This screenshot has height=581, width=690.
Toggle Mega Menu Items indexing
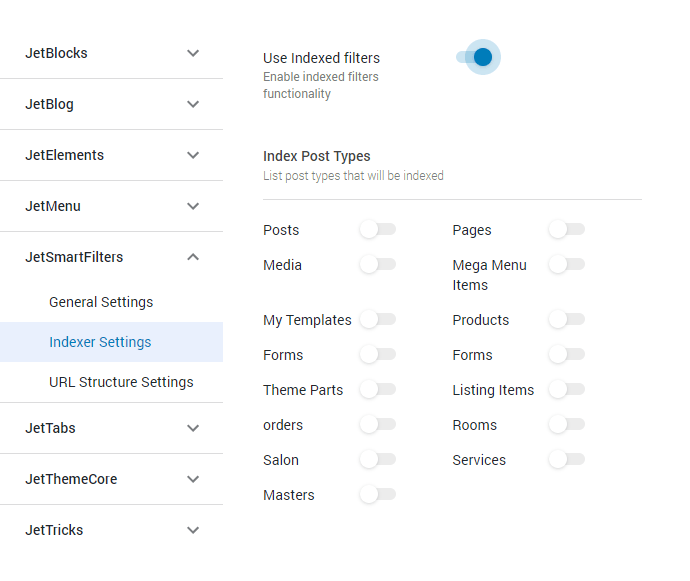[567, 265]
